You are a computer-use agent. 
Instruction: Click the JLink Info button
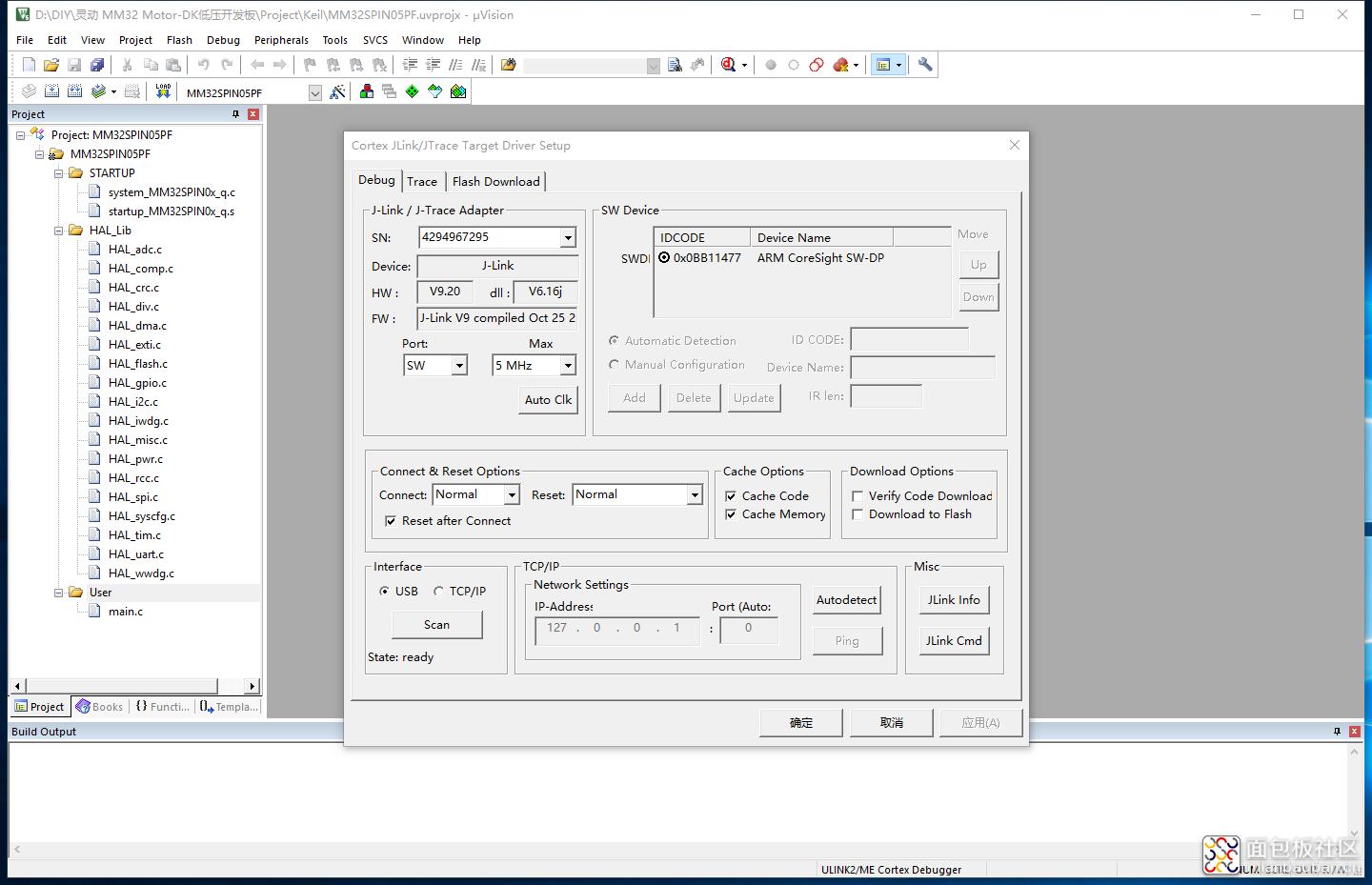(955, 600)
